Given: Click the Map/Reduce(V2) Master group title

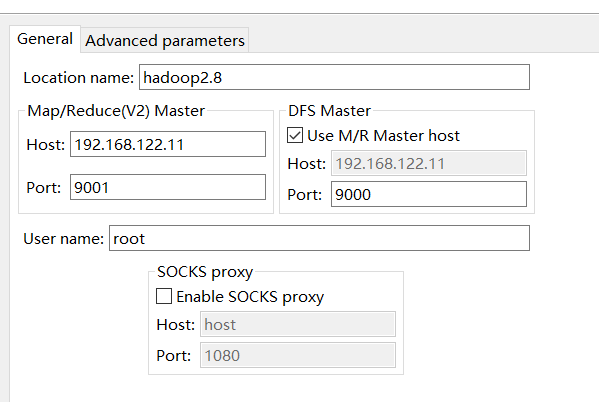Looking at the screenshot, I should [x=116, y=111].
